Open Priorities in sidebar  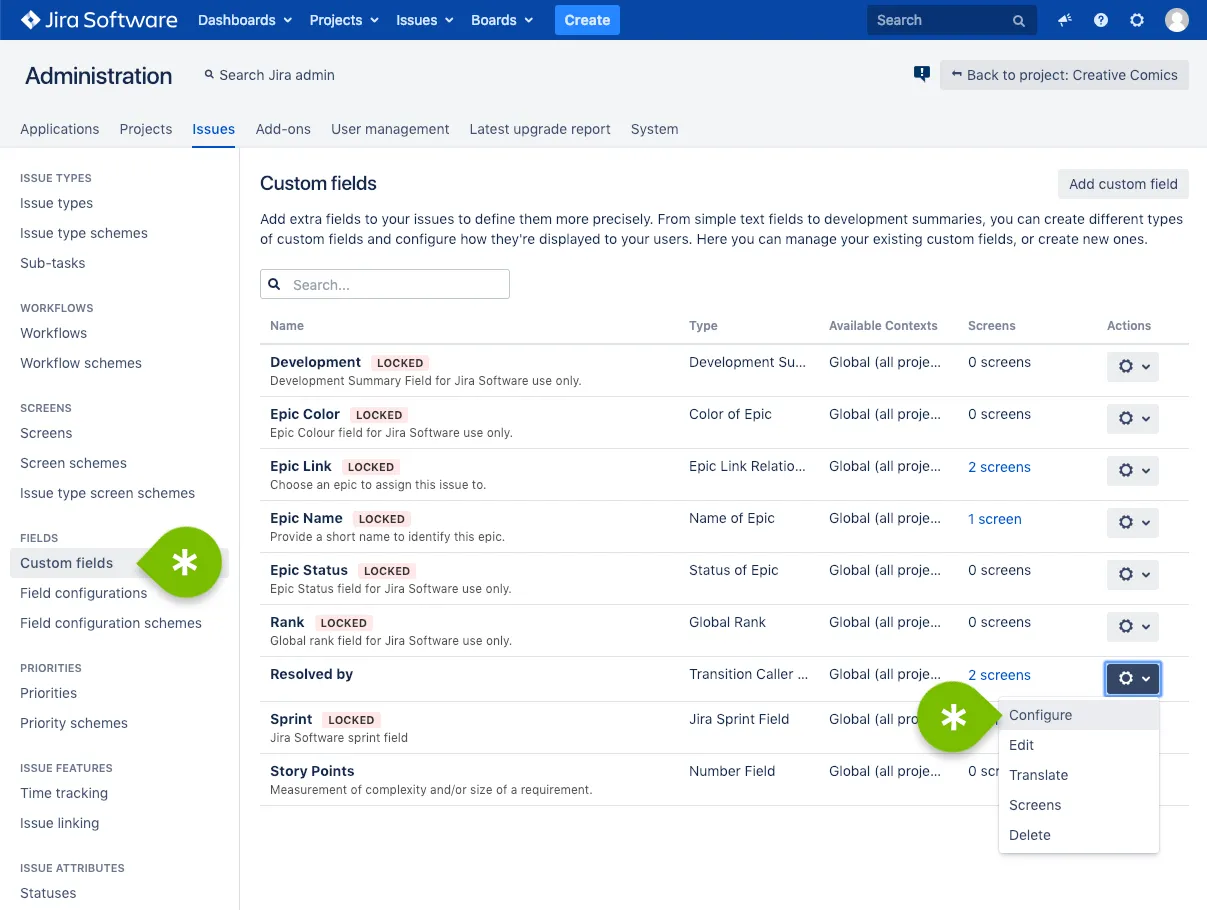pyautogui.click(x=49, y=693)
